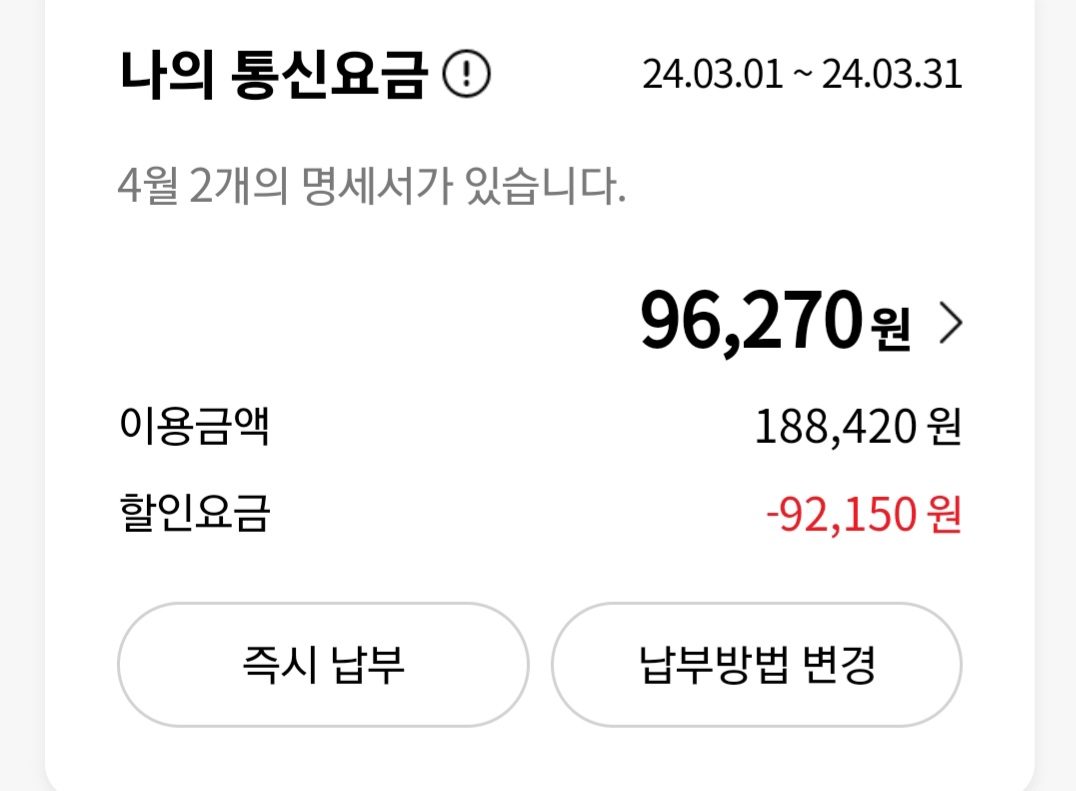This screenshot has height=791, width=1076.
Task: Tap the 할인요금 label
Action: click(x=194, y=515)
